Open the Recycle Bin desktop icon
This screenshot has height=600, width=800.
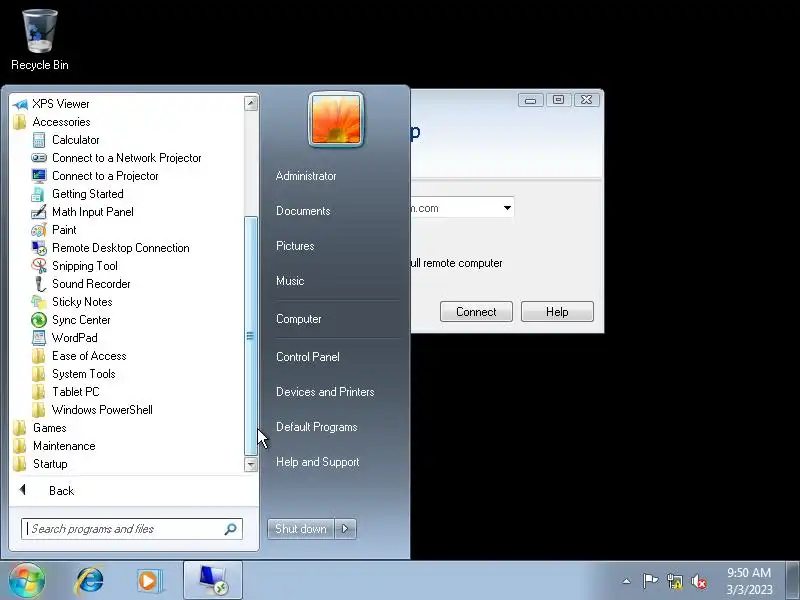(x=40, y=40)
